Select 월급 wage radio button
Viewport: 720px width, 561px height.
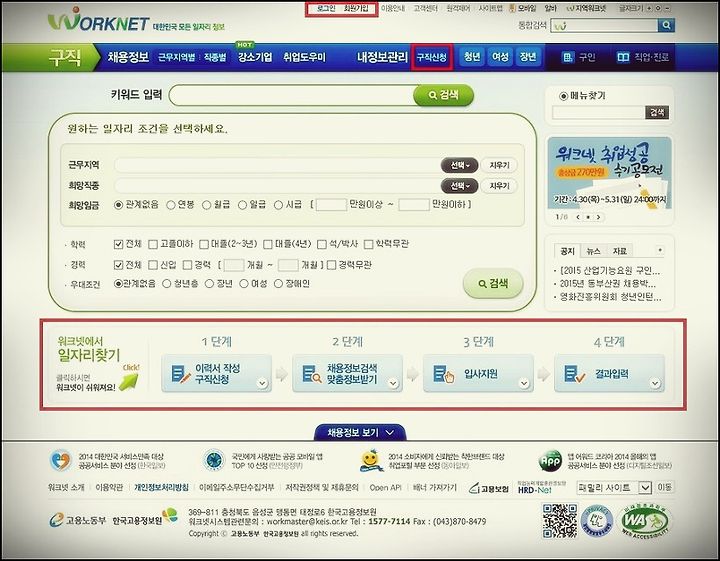tap(207, 205)
